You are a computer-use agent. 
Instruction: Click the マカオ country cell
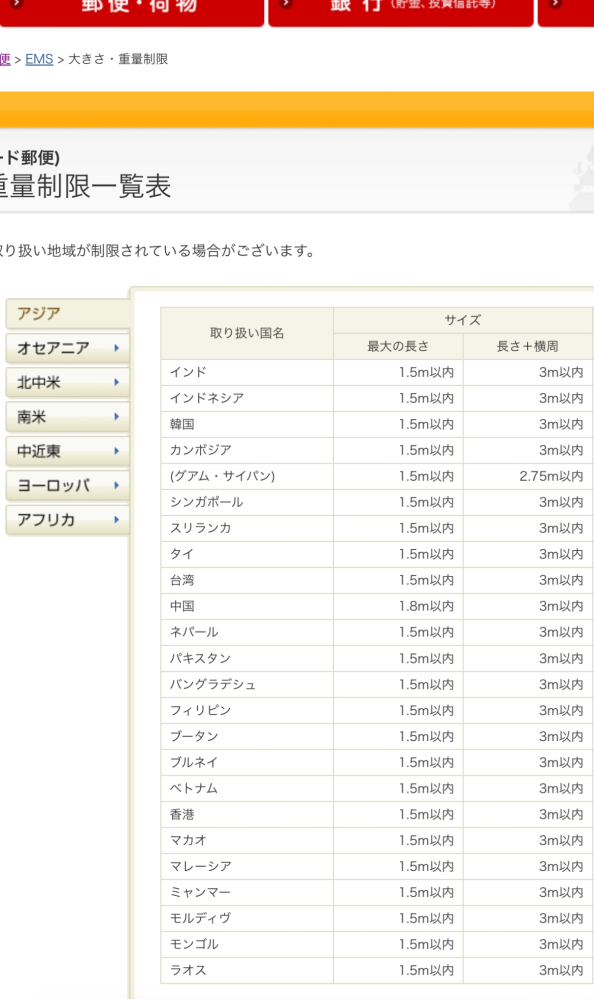247,841
